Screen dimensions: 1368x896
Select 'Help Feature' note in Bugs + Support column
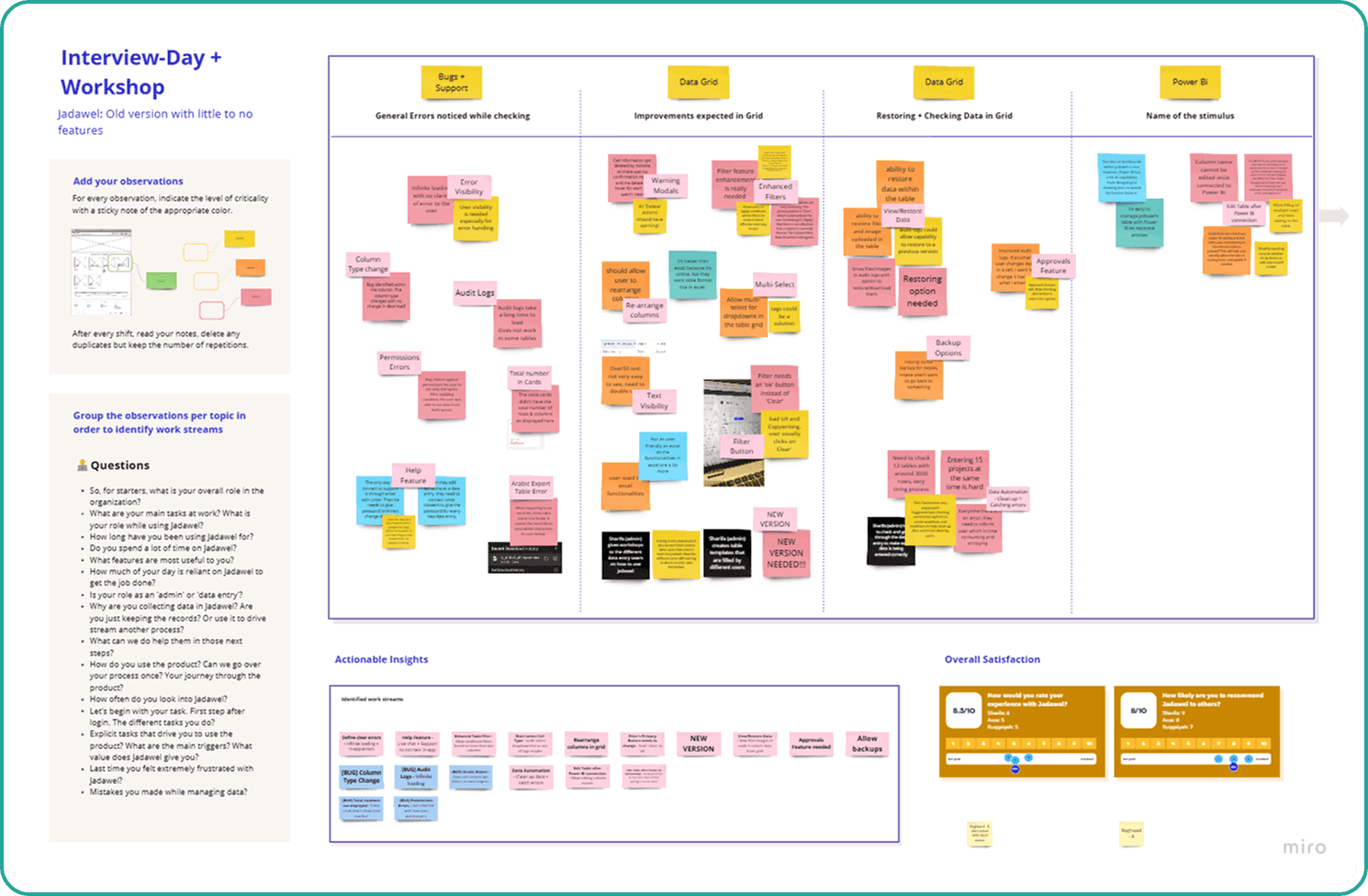click(x=413, y=475)
